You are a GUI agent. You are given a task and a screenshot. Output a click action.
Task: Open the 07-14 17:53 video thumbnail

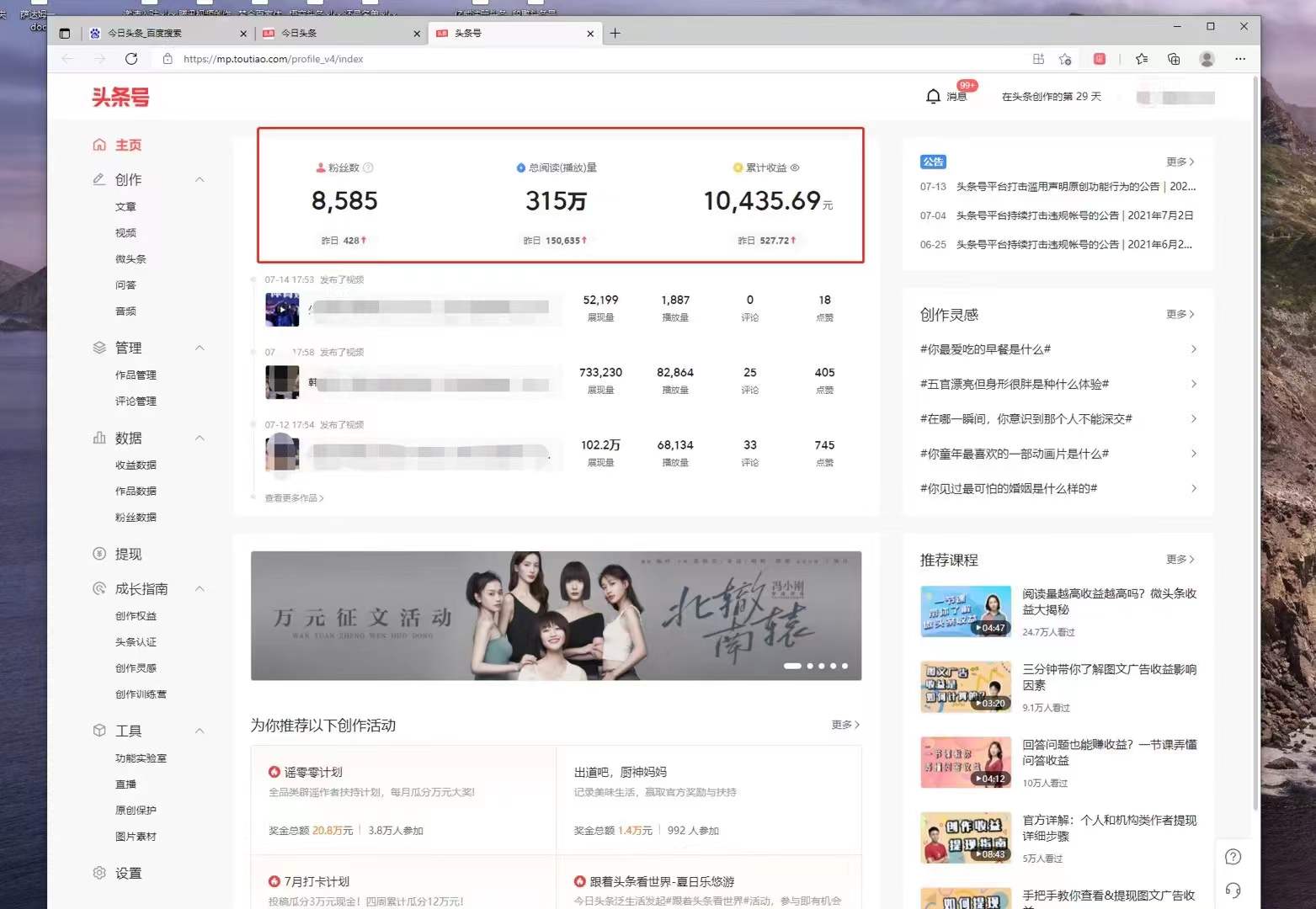click(x=282, y=310)
